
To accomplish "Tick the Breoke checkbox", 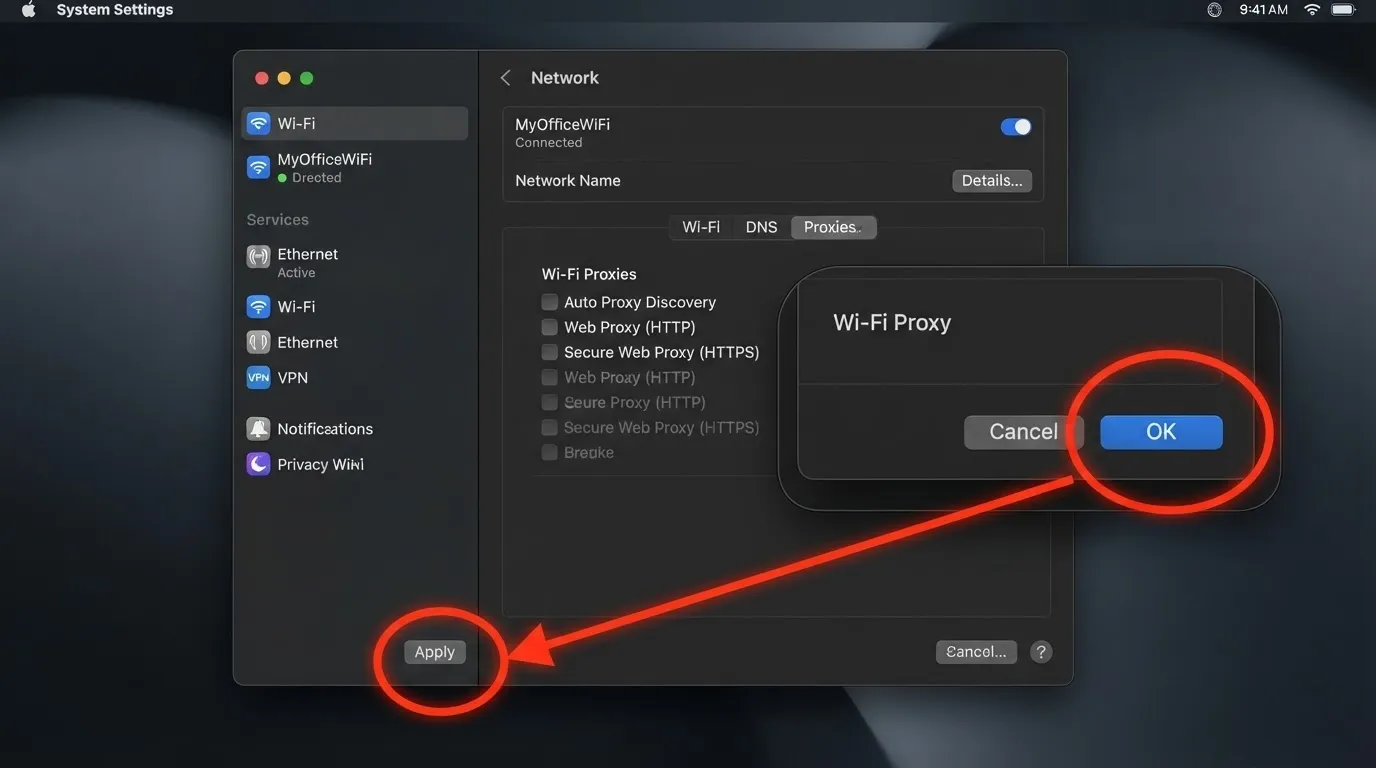I will point(550,452).
